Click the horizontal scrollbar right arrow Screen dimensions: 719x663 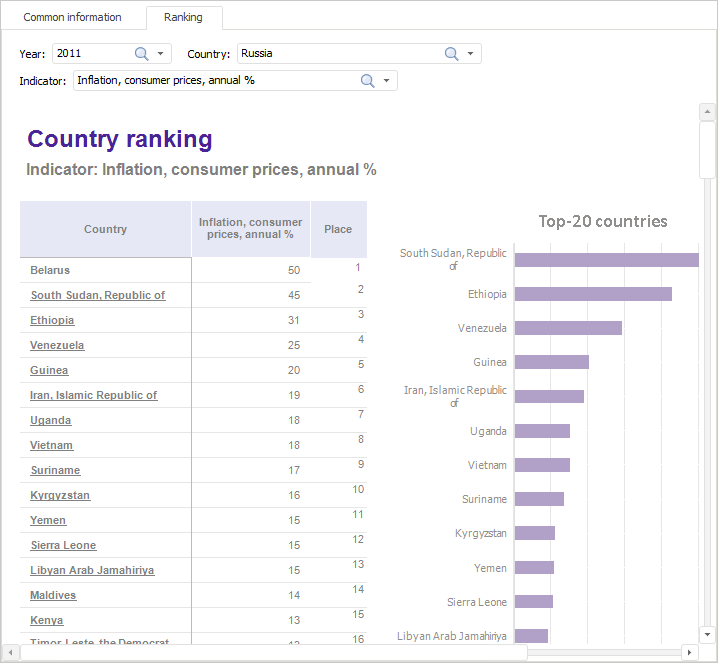[x=689, y=652]
